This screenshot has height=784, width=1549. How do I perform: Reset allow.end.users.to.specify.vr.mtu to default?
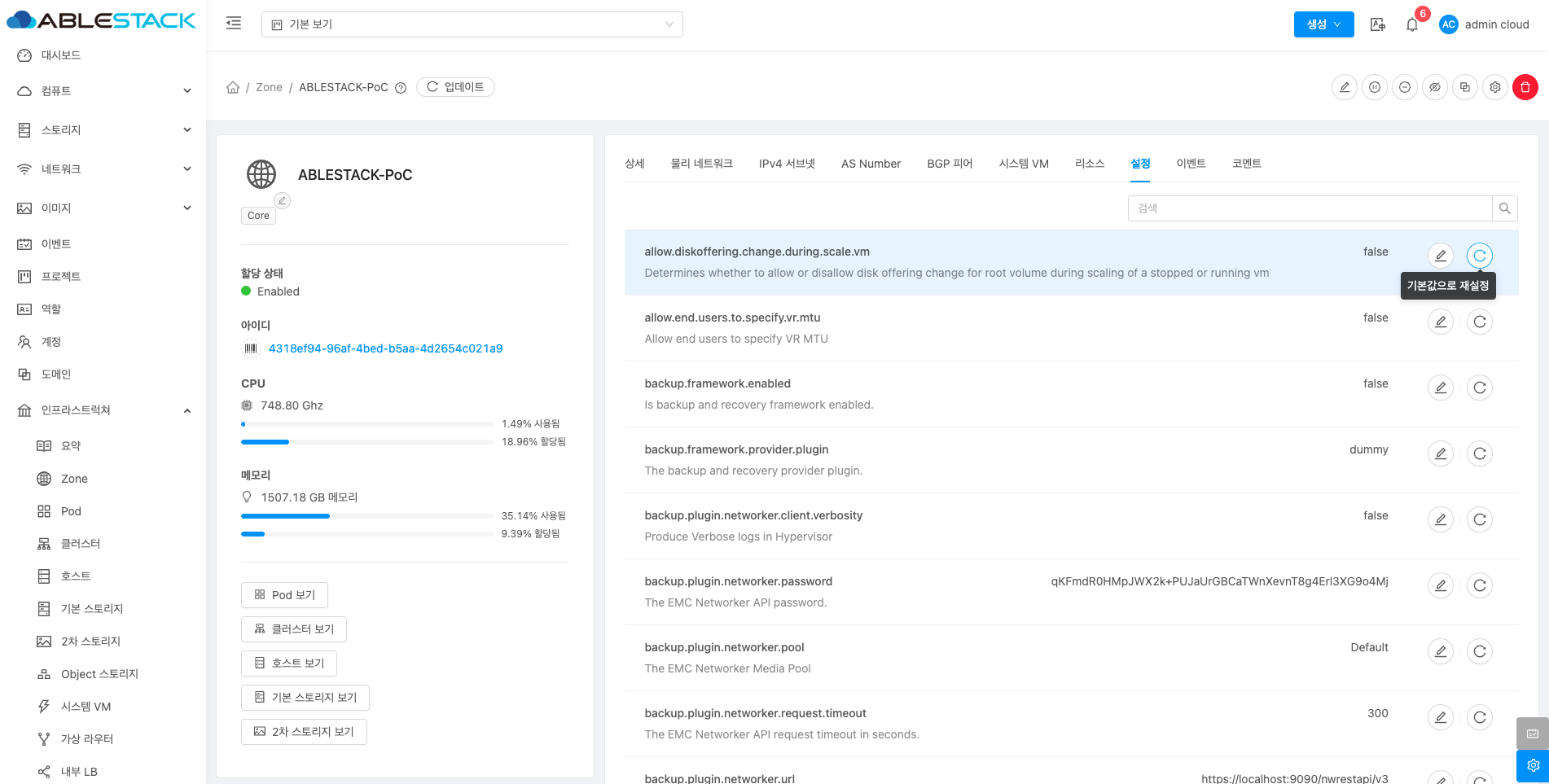pos(1479,322)
